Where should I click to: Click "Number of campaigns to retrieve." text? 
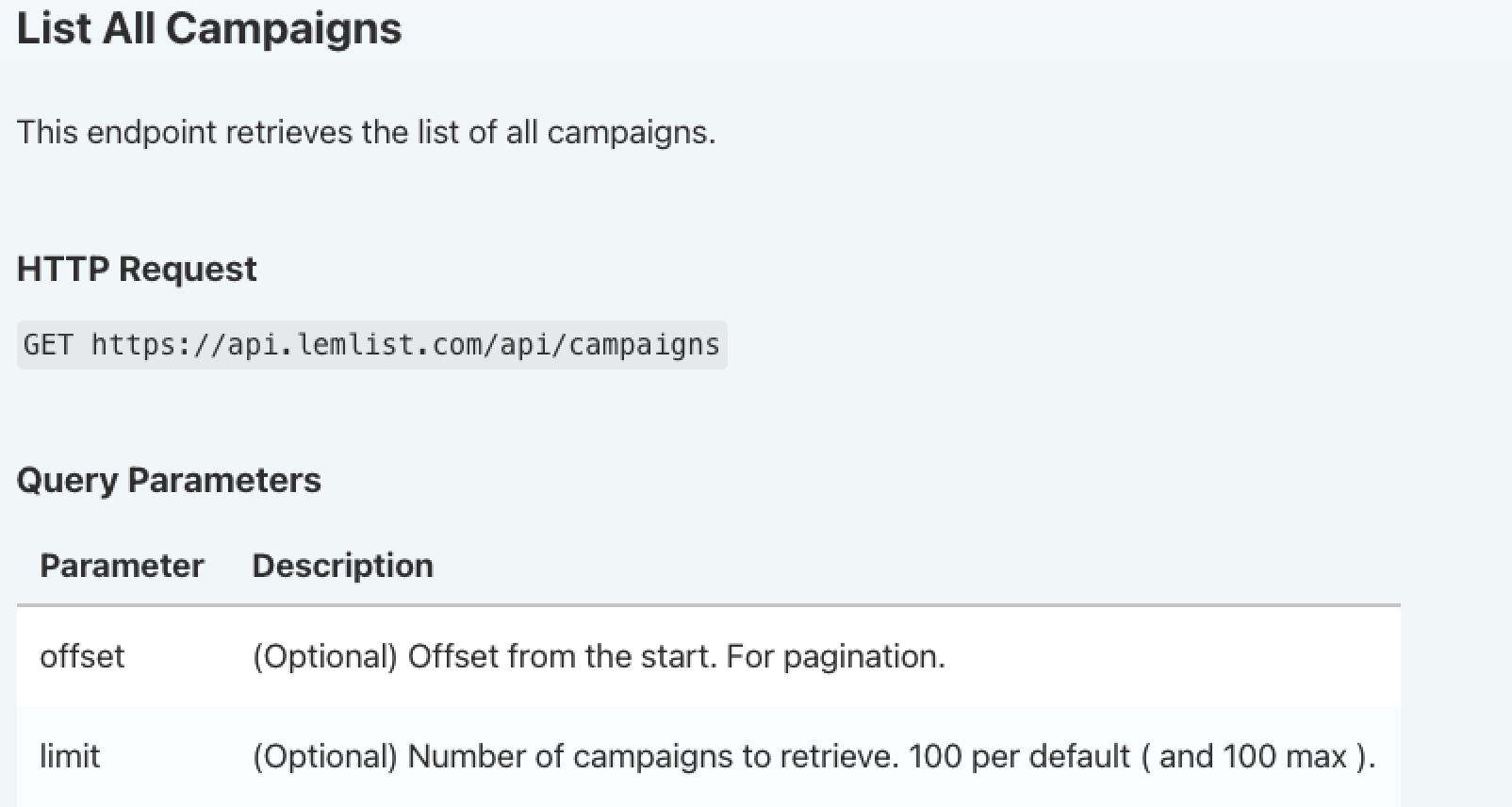pyautogui.click(x=652, y=756)
